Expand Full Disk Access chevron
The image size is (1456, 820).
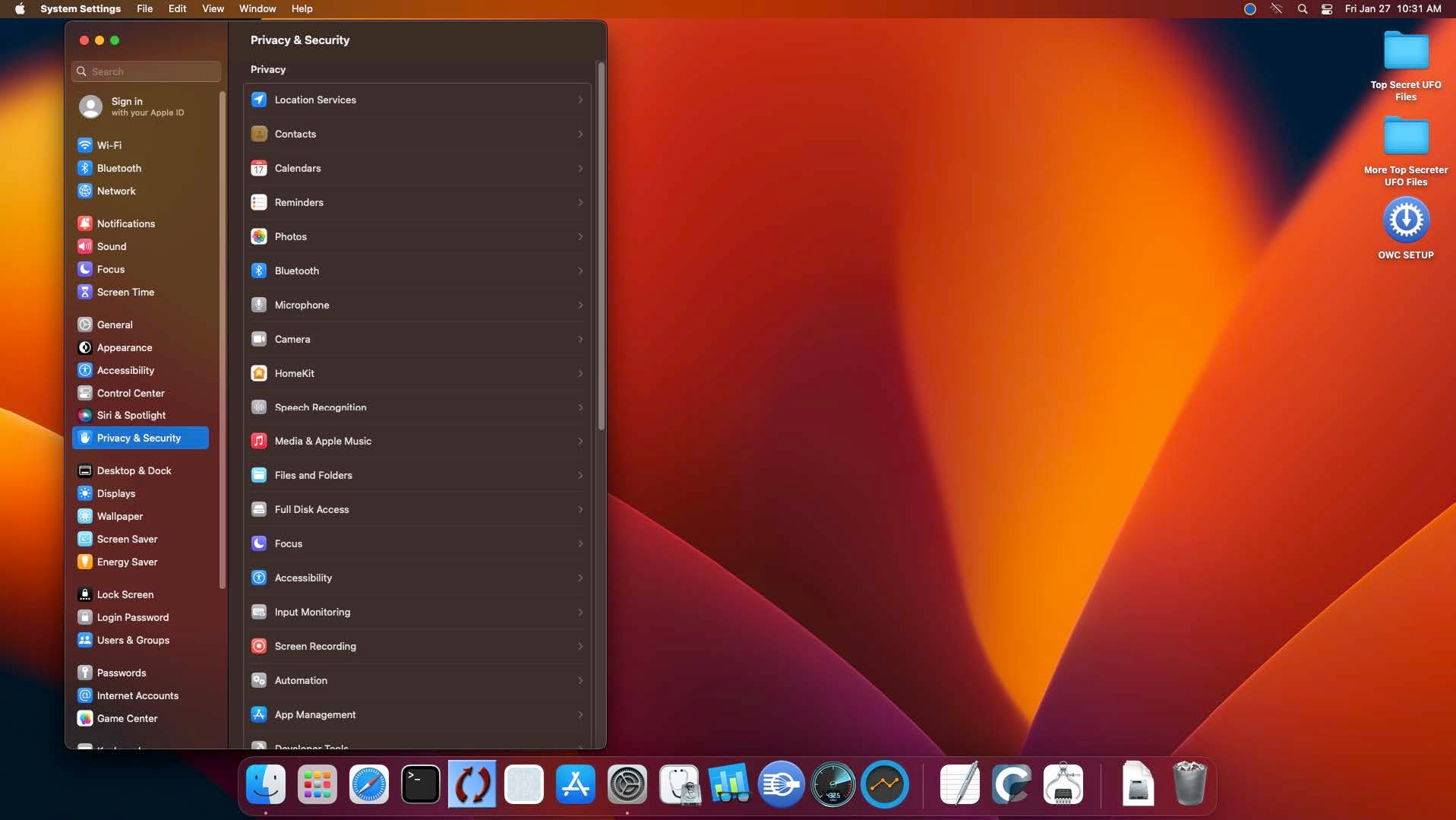pos(580,509)
